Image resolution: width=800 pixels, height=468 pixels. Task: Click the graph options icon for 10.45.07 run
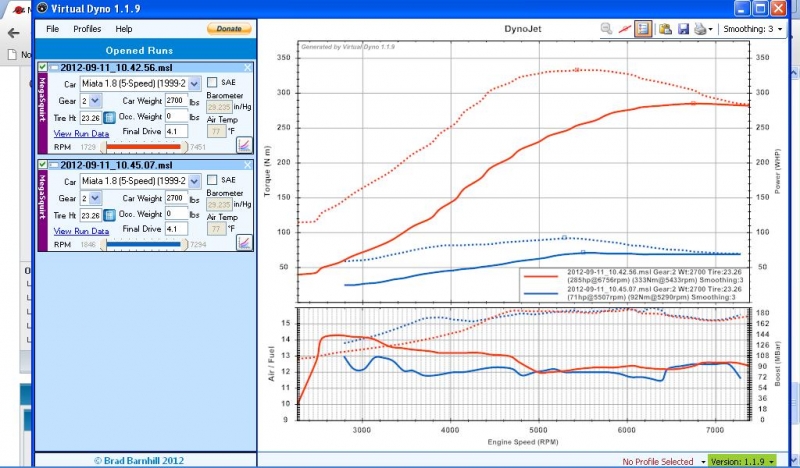[x=244, y=242]
